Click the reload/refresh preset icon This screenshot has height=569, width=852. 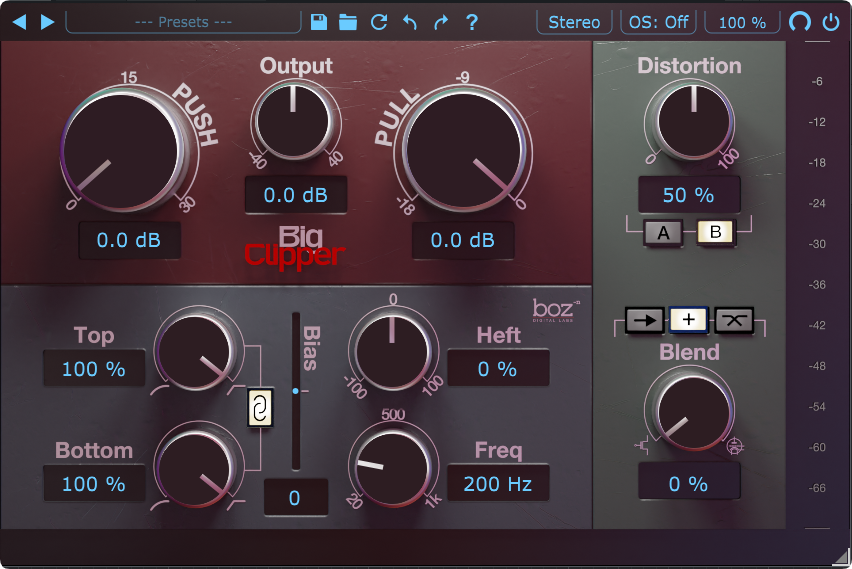click(x=379, y=22)
